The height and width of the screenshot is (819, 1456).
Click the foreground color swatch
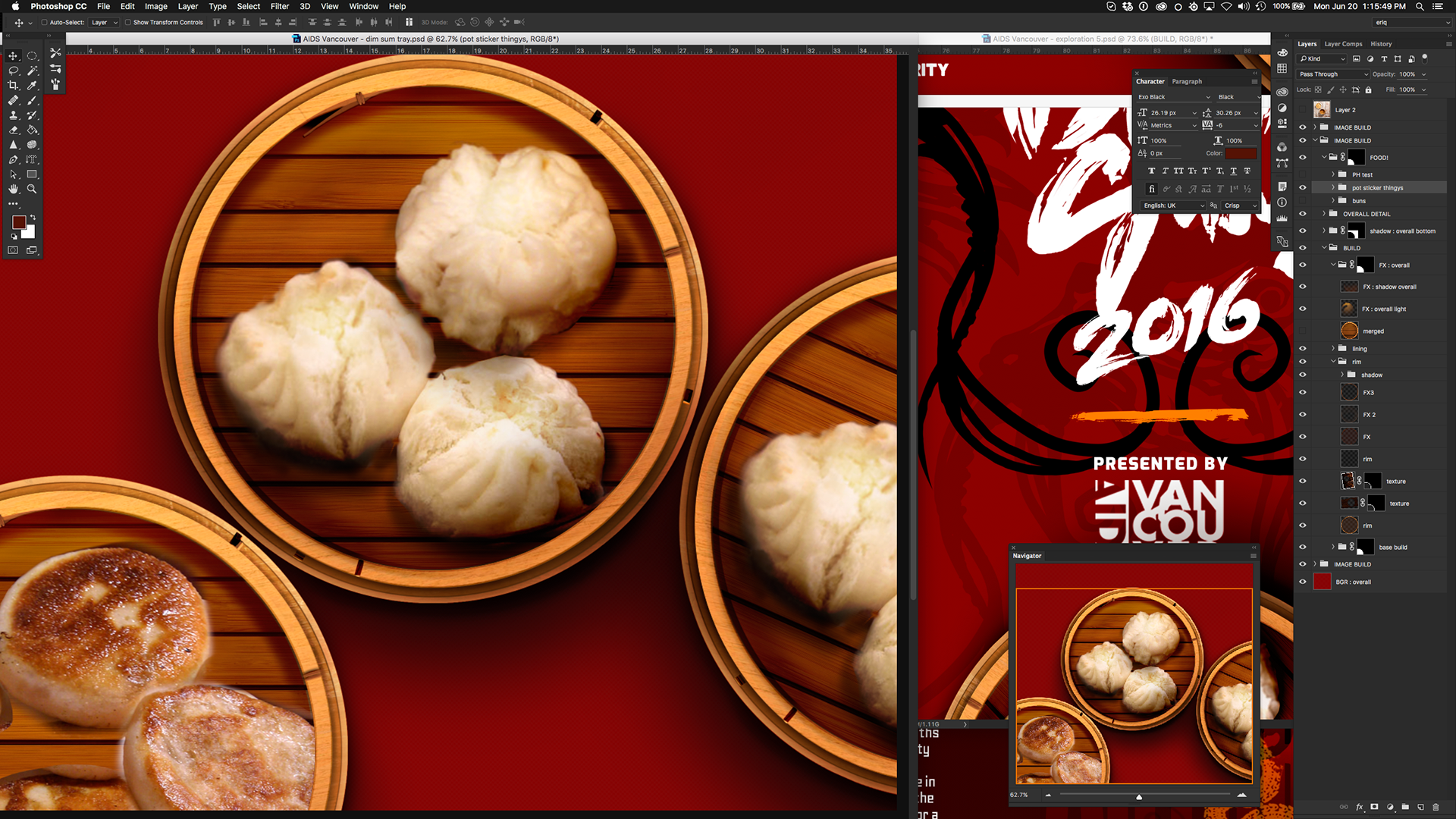point(19,222)
